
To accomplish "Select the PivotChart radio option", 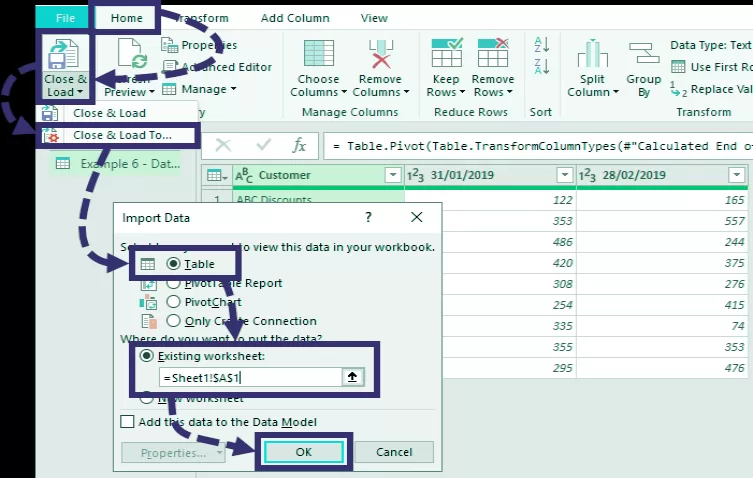I will (174, 302).
